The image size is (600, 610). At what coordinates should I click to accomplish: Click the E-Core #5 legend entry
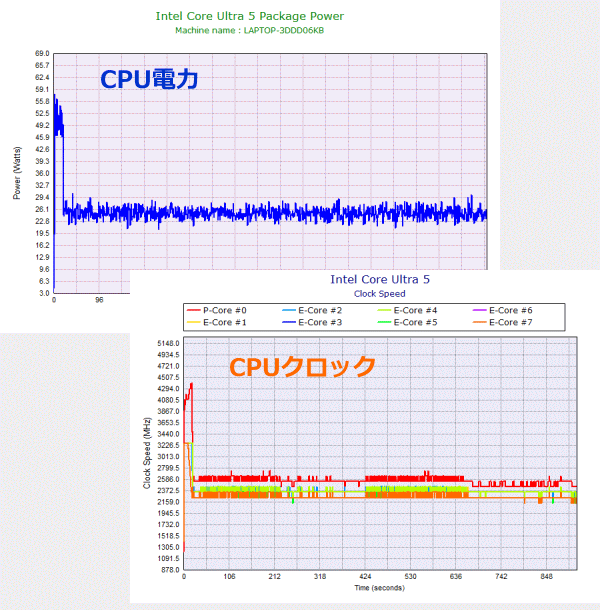[407, 322]
